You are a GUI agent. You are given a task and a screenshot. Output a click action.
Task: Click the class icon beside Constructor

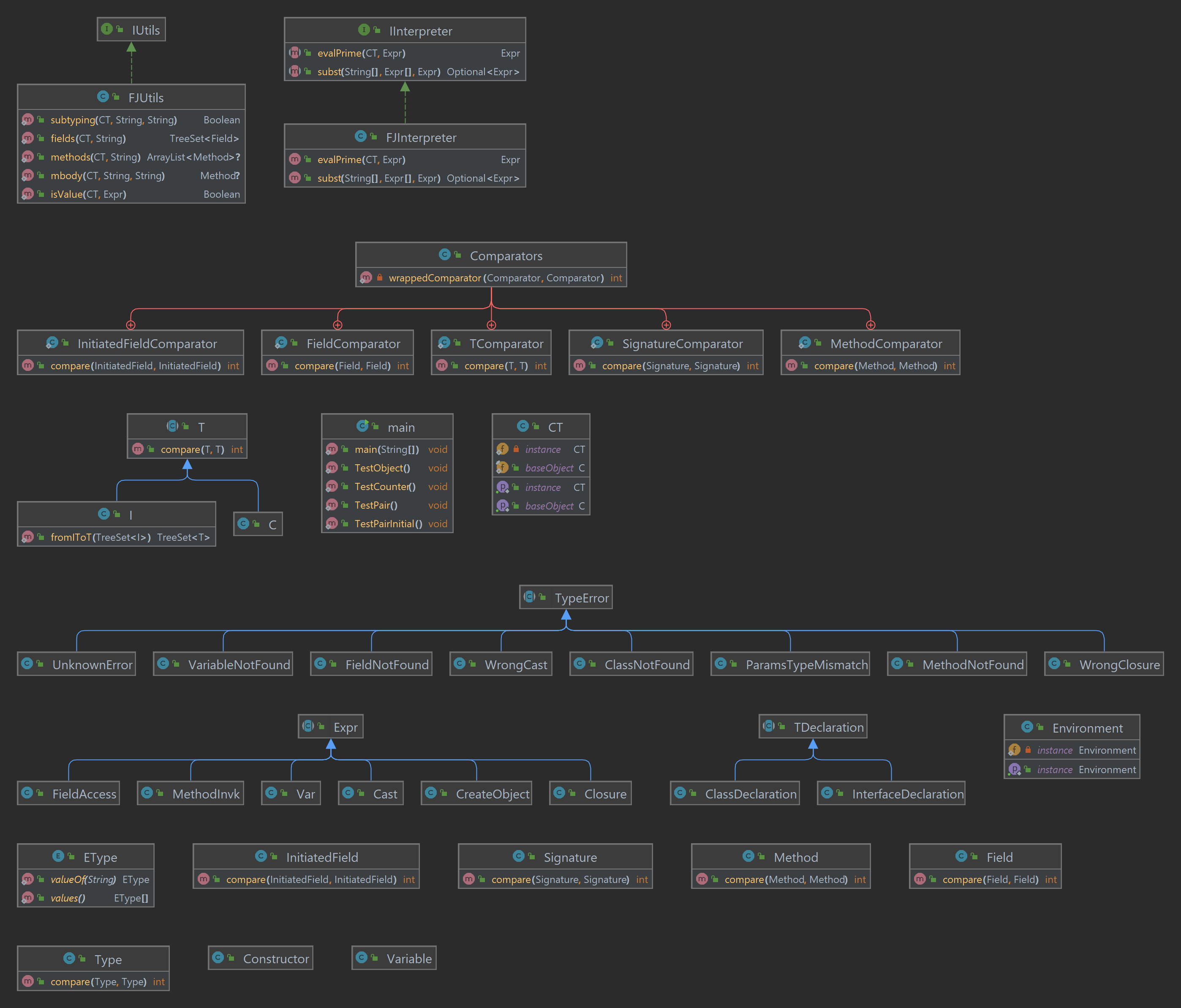218,958
